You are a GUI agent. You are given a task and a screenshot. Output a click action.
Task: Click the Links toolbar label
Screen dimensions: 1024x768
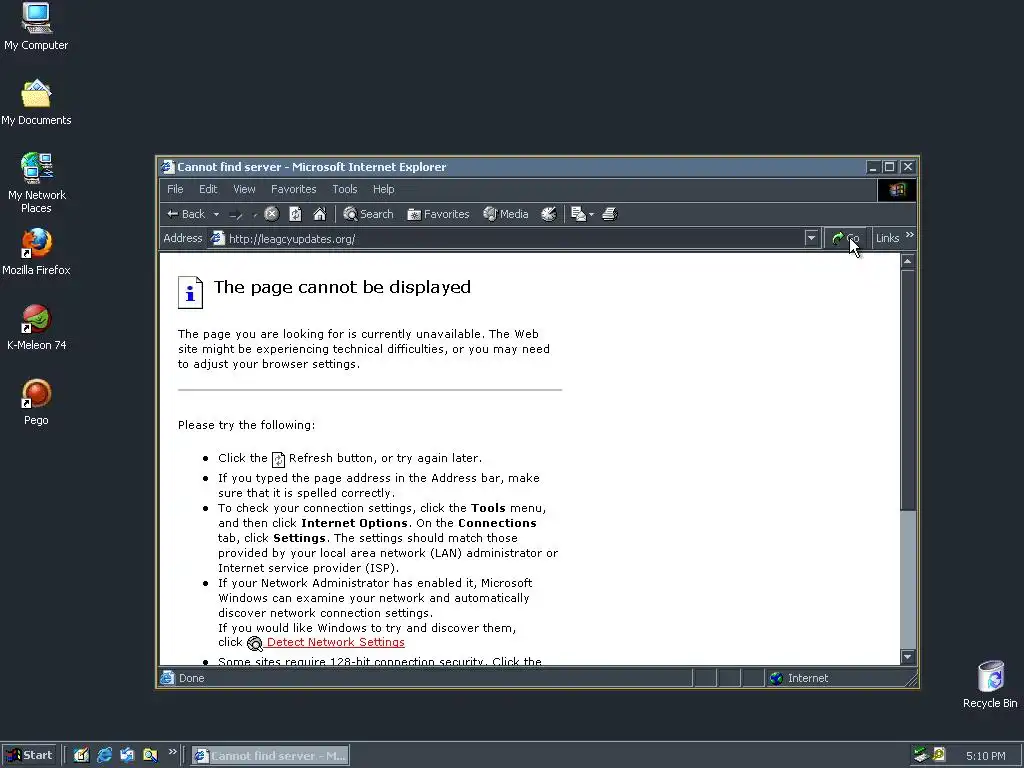click(x=887, y=238)
